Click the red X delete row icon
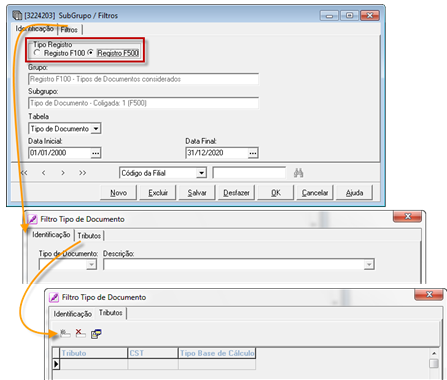Image resolution: width=447 pixels, height=380 pixels. 80,333
